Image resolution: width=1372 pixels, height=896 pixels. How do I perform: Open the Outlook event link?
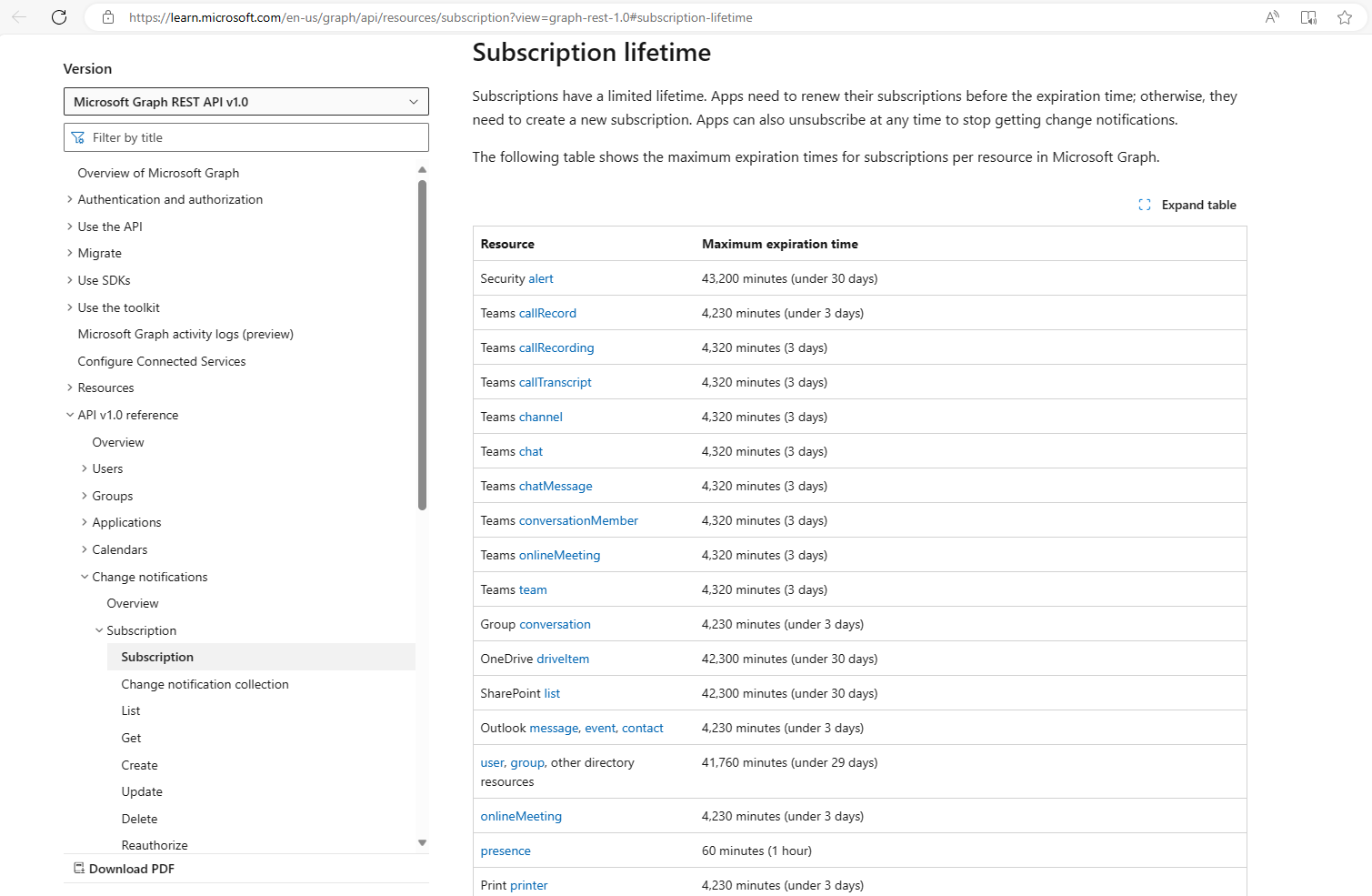tap(601, 728)
